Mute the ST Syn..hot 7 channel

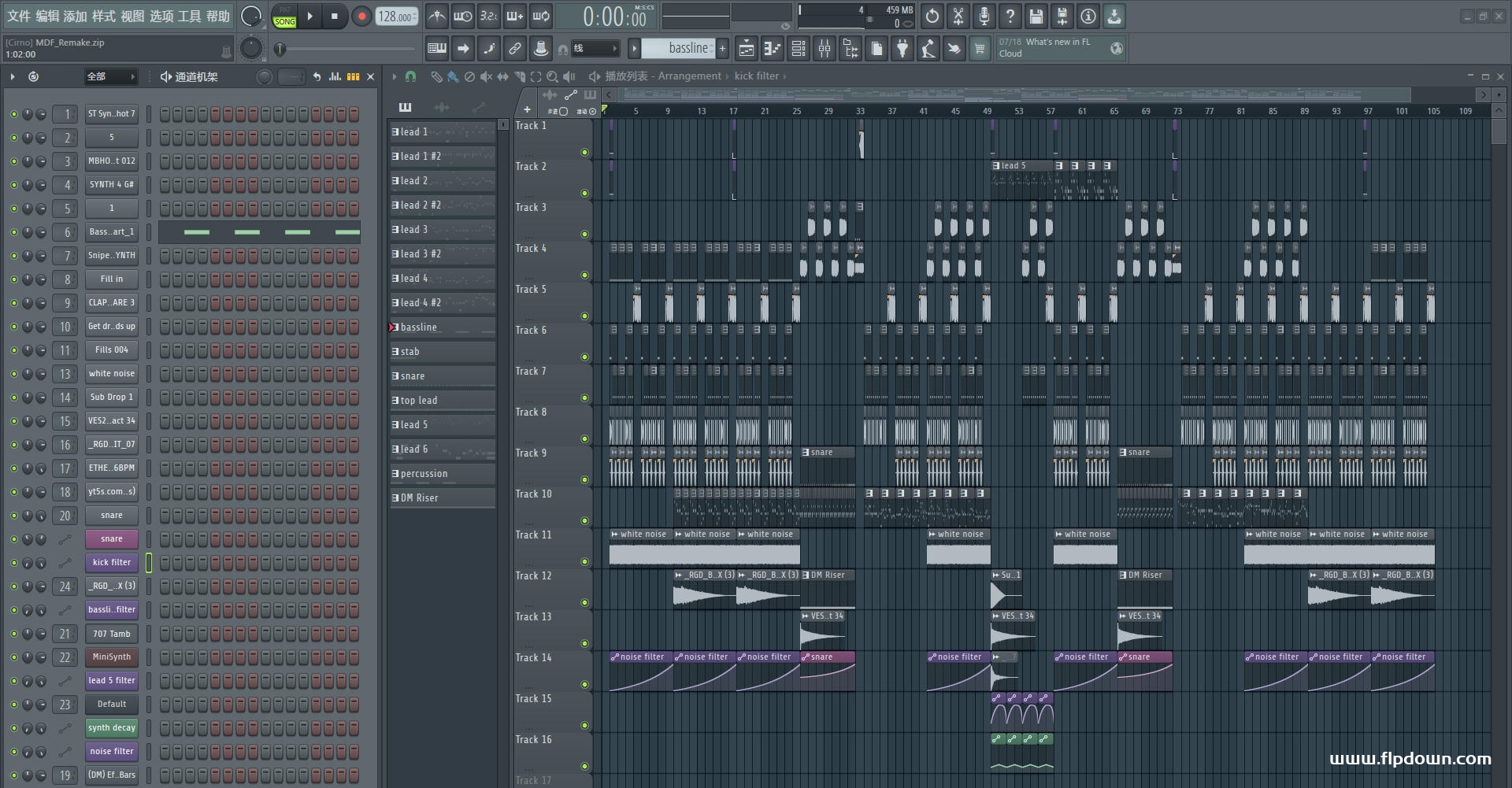(x=13, y=114)
